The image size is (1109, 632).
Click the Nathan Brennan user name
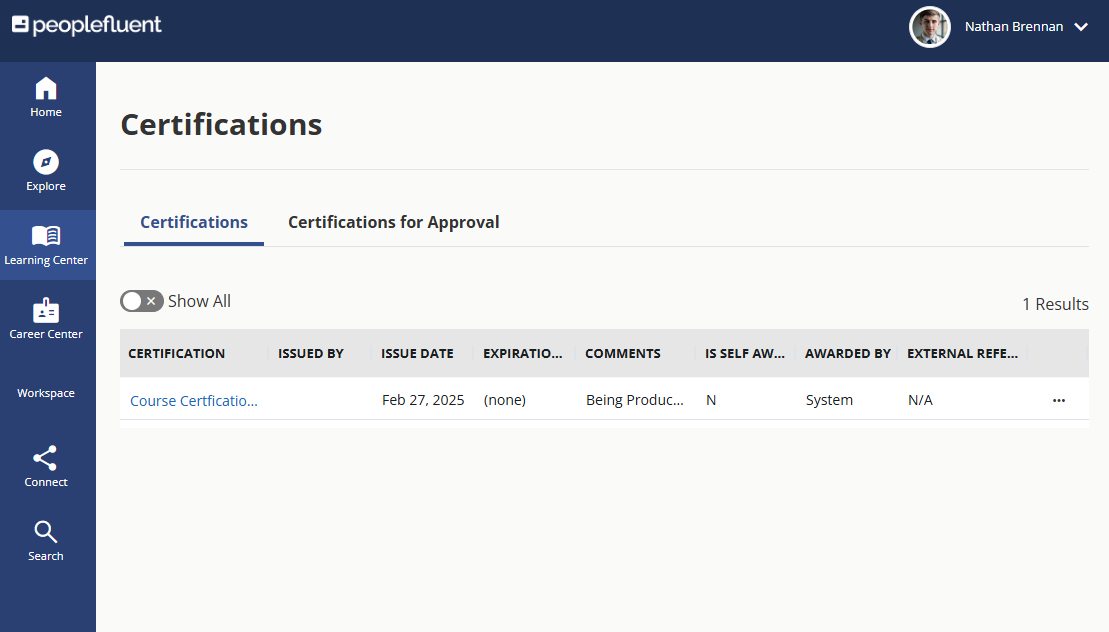point(1014,27)
